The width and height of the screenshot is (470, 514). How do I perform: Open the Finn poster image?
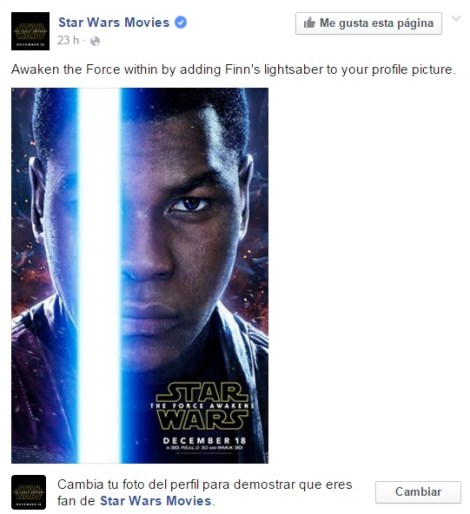[140, 276]
